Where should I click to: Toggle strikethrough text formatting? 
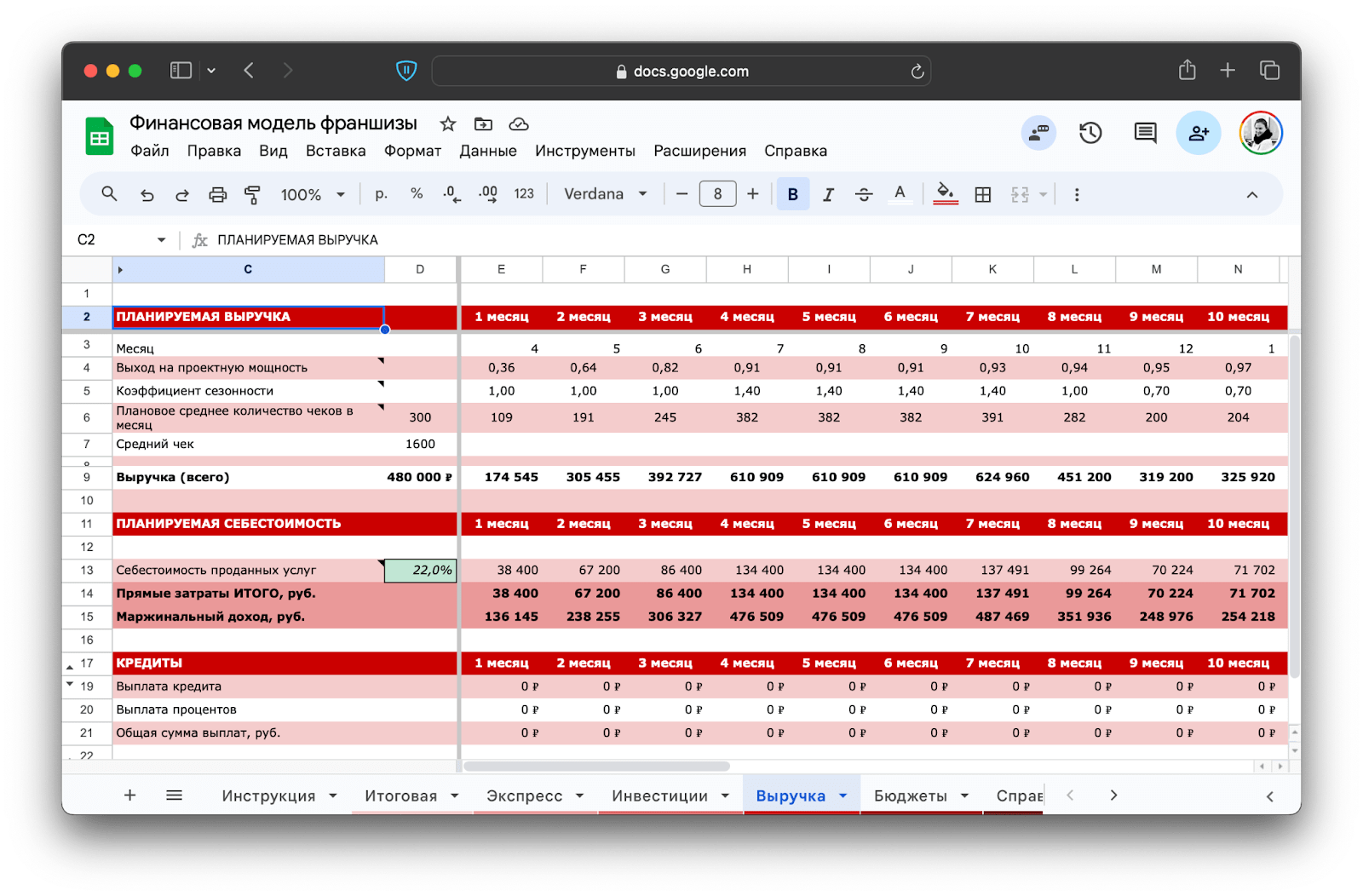(x=864, y=195)
